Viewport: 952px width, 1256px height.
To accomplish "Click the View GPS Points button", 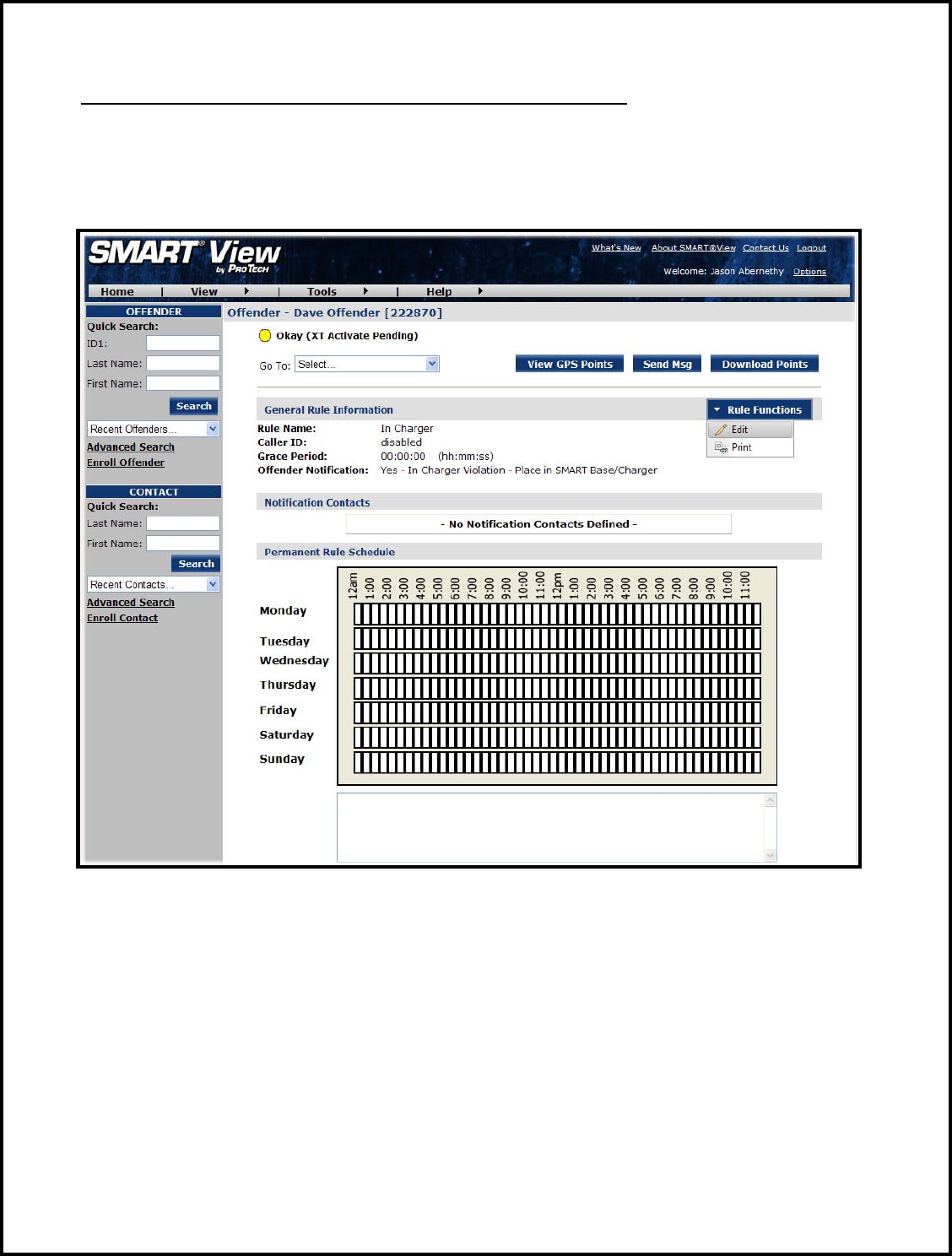I will [x=570, y=364].
